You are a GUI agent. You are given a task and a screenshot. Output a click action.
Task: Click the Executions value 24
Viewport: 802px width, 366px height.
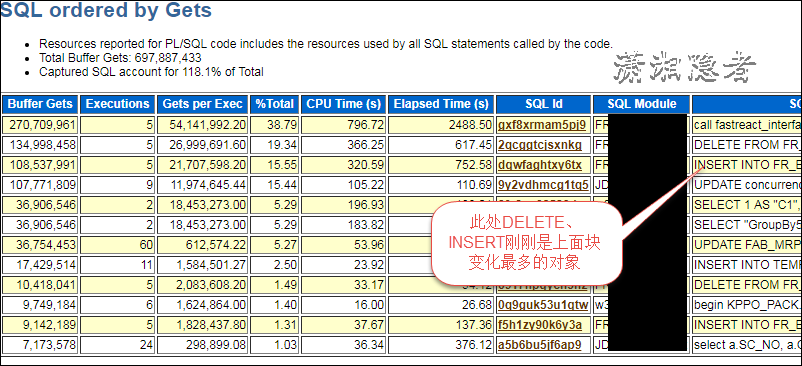pyautogui.click(x=146, y=345)
